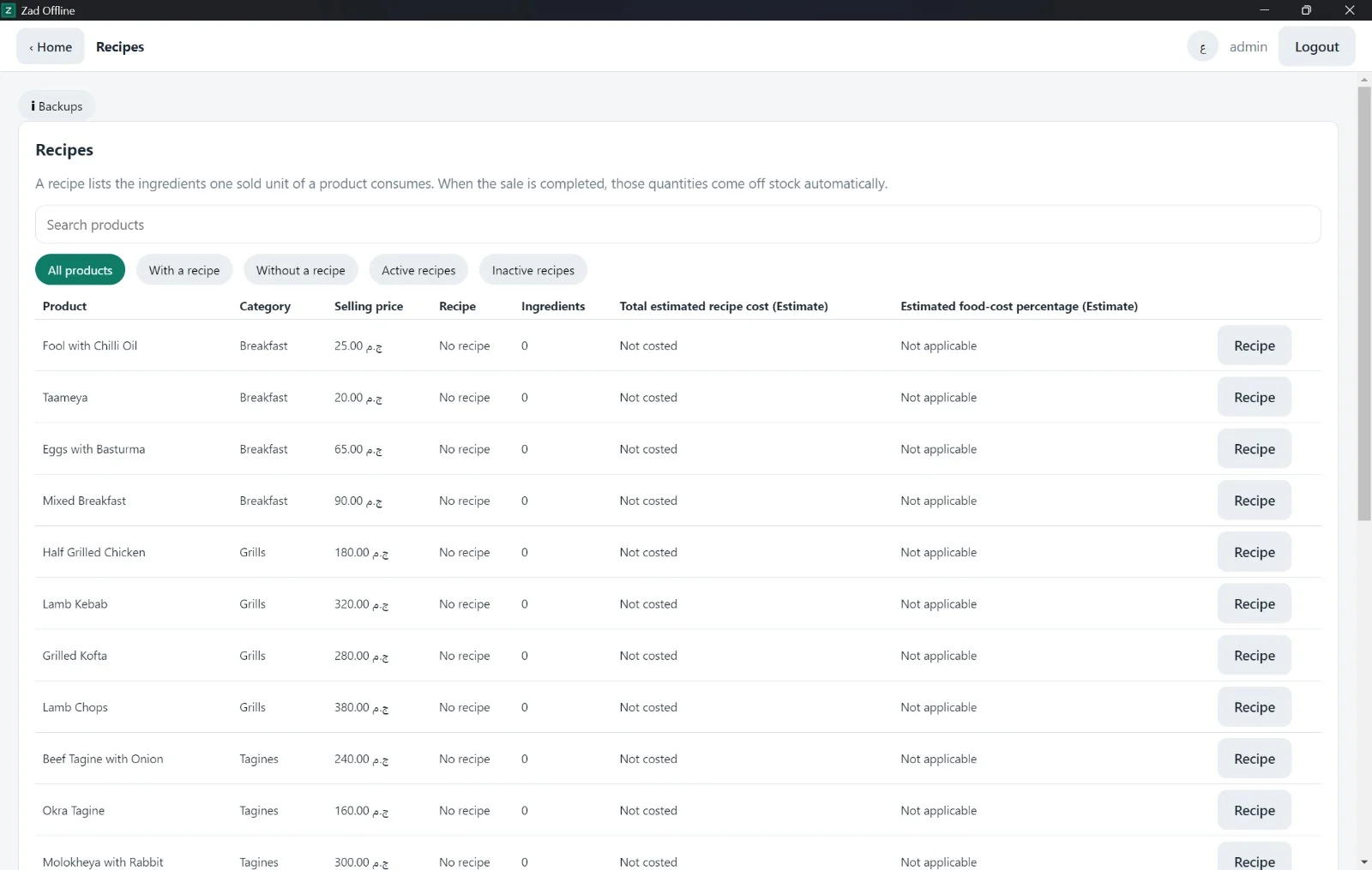Select the All products filter
The width and height of the screenshot is (1372, 870).
(x=80, y=270)
